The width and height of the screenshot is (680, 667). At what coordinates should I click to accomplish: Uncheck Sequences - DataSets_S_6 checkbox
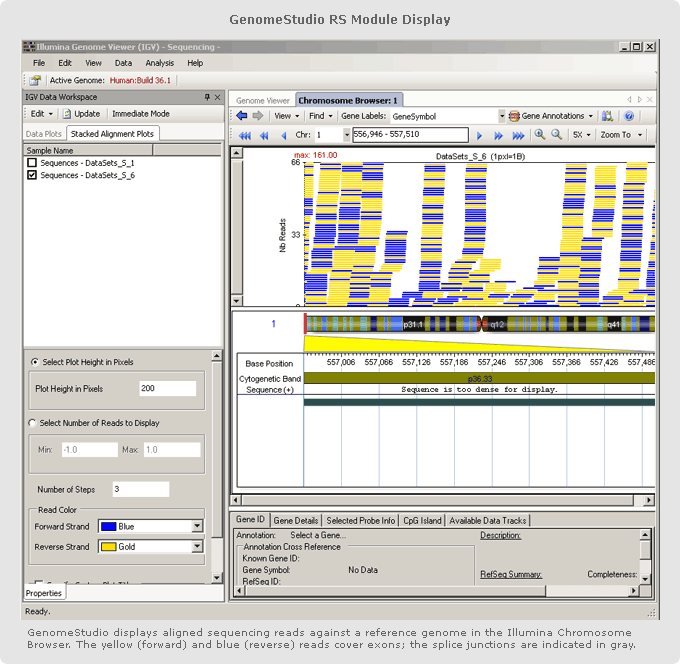click(x=32, y=175)
